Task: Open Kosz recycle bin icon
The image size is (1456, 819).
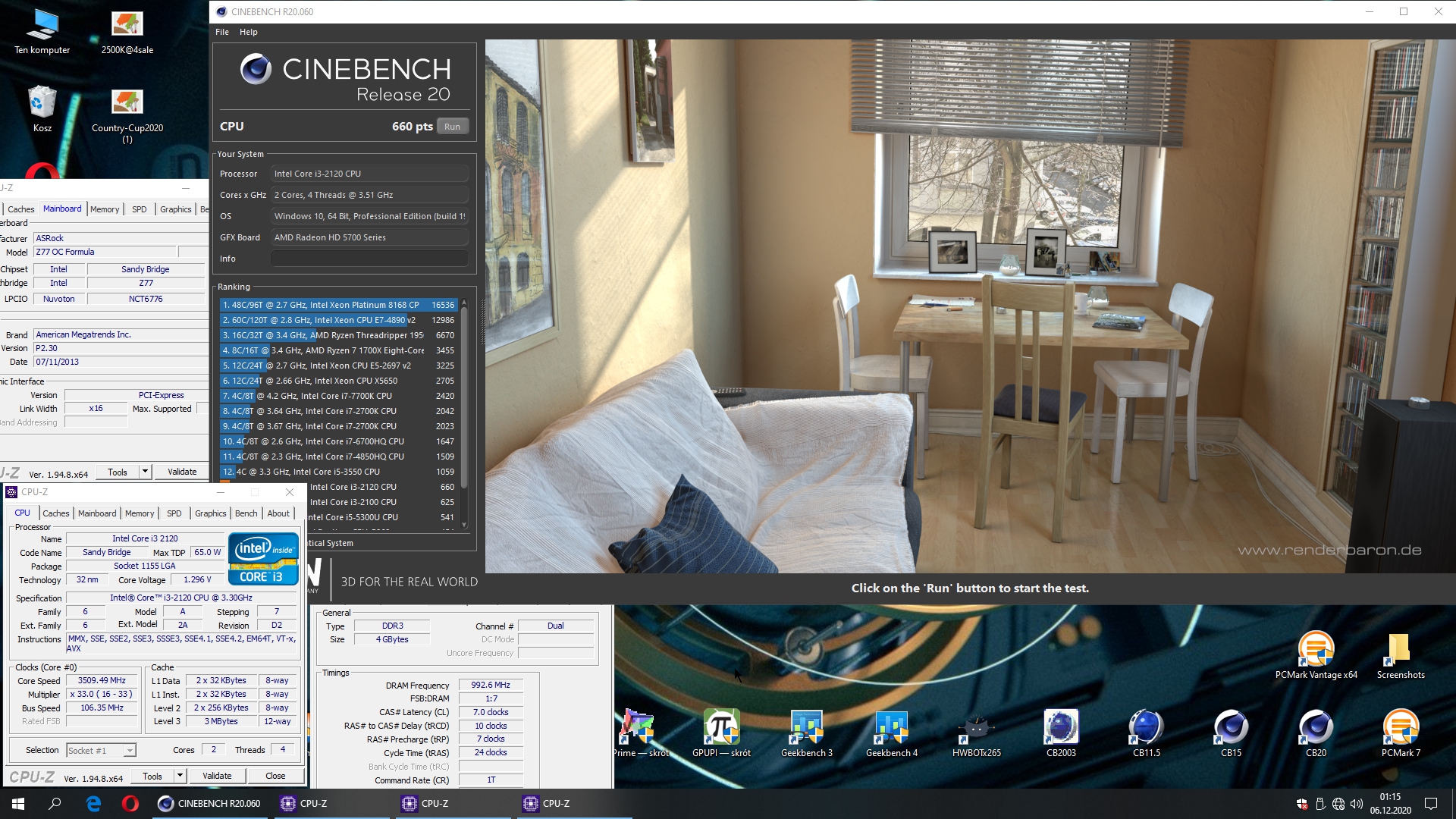Action: (42, 108)
